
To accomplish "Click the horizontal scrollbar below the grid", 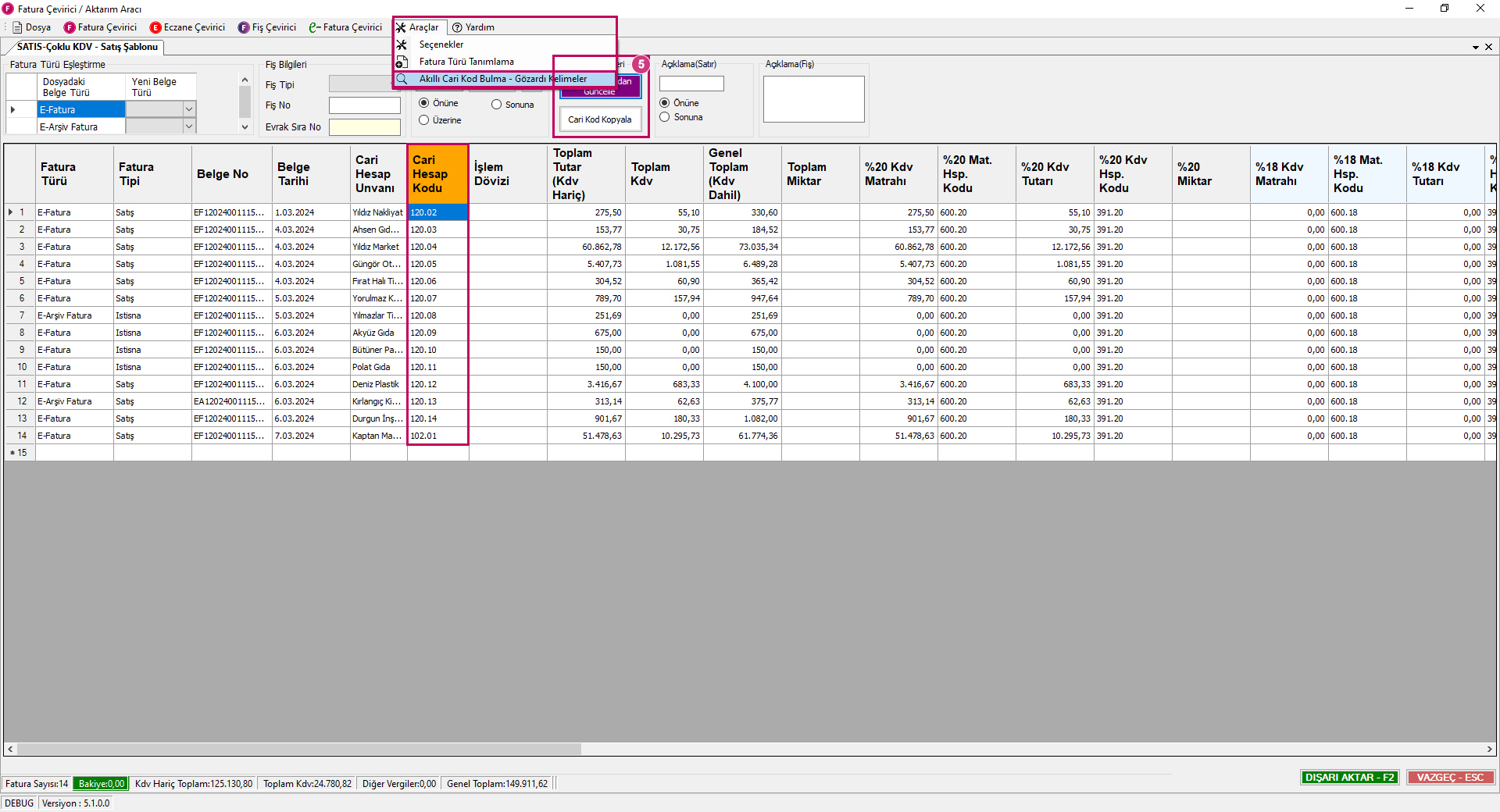I will click(299, 750).
